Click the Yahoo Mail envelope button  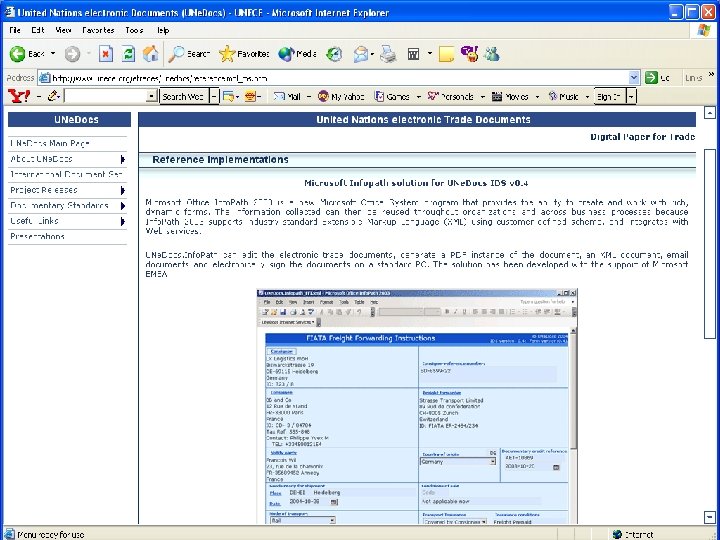pyautogui.click(x=287, y=96)
